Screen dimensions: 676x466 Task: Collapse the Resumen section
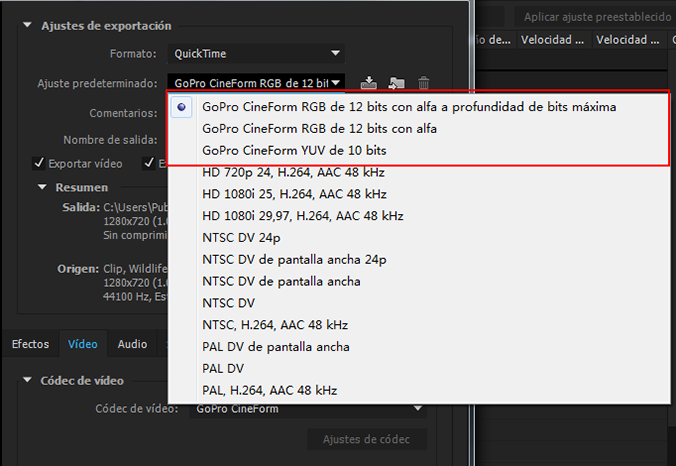42,187
